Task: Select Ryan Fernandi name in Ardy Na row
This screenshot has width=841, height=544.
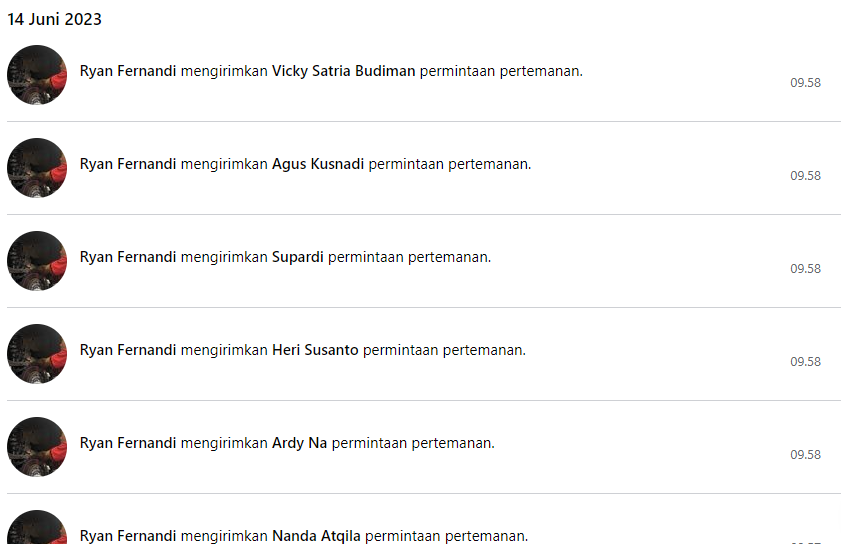Action: pyautogui.click(x=128, y=443)
